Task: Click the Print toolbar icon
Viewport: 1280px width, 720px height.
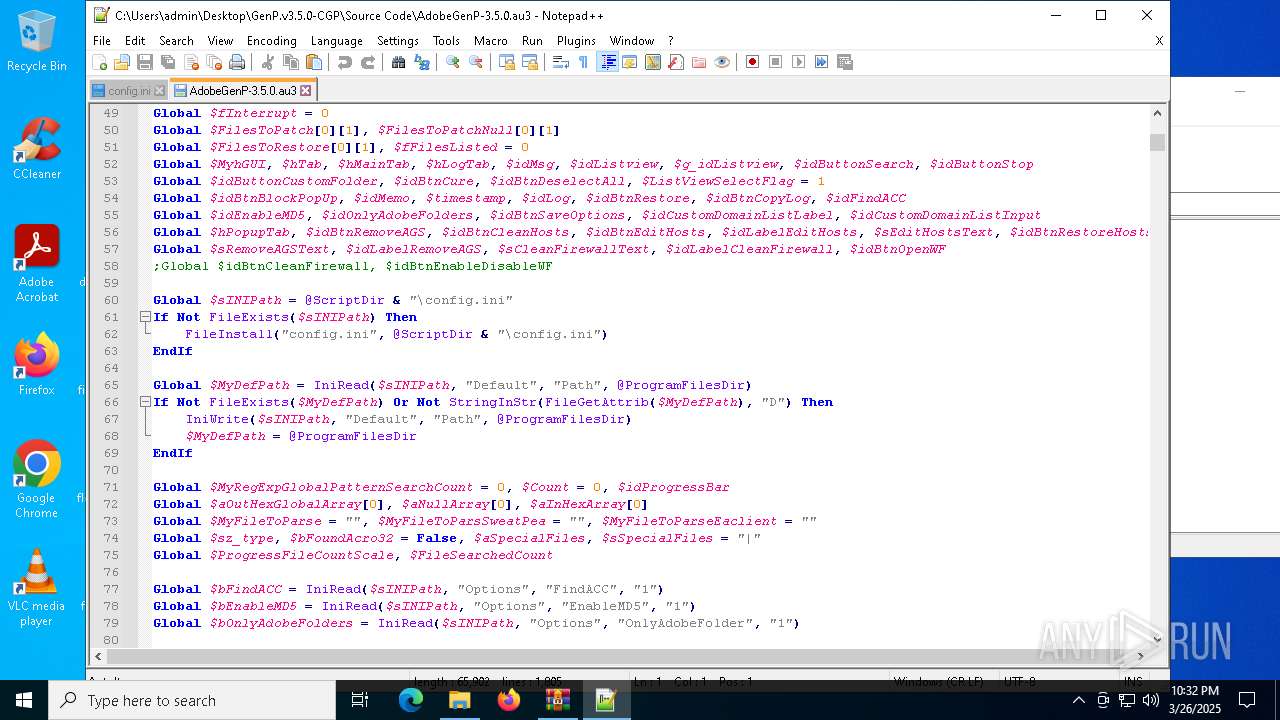Action: pyautogui.click(x=237, y=62)
